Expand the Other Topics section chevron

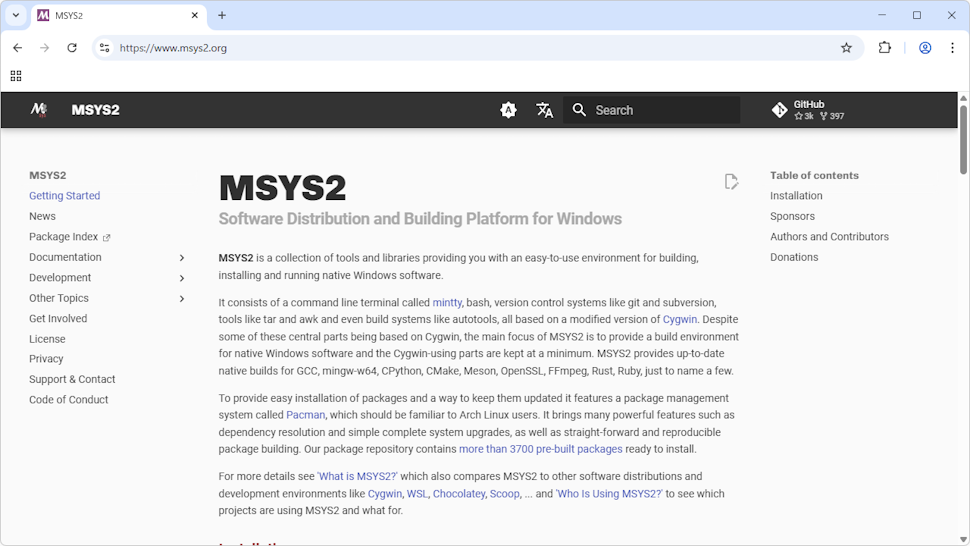(x=182, y=299)
